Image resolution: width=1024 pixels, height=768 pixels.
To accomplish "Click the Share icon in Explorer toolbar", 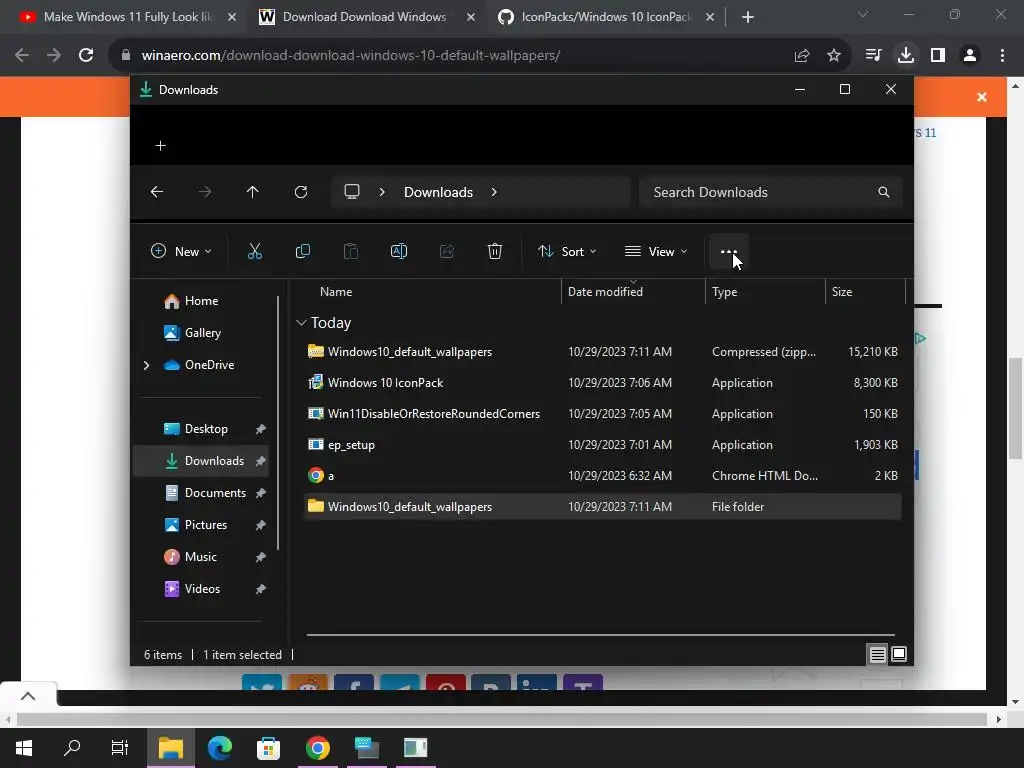I will pyautogui.click(x=447, y=251).
